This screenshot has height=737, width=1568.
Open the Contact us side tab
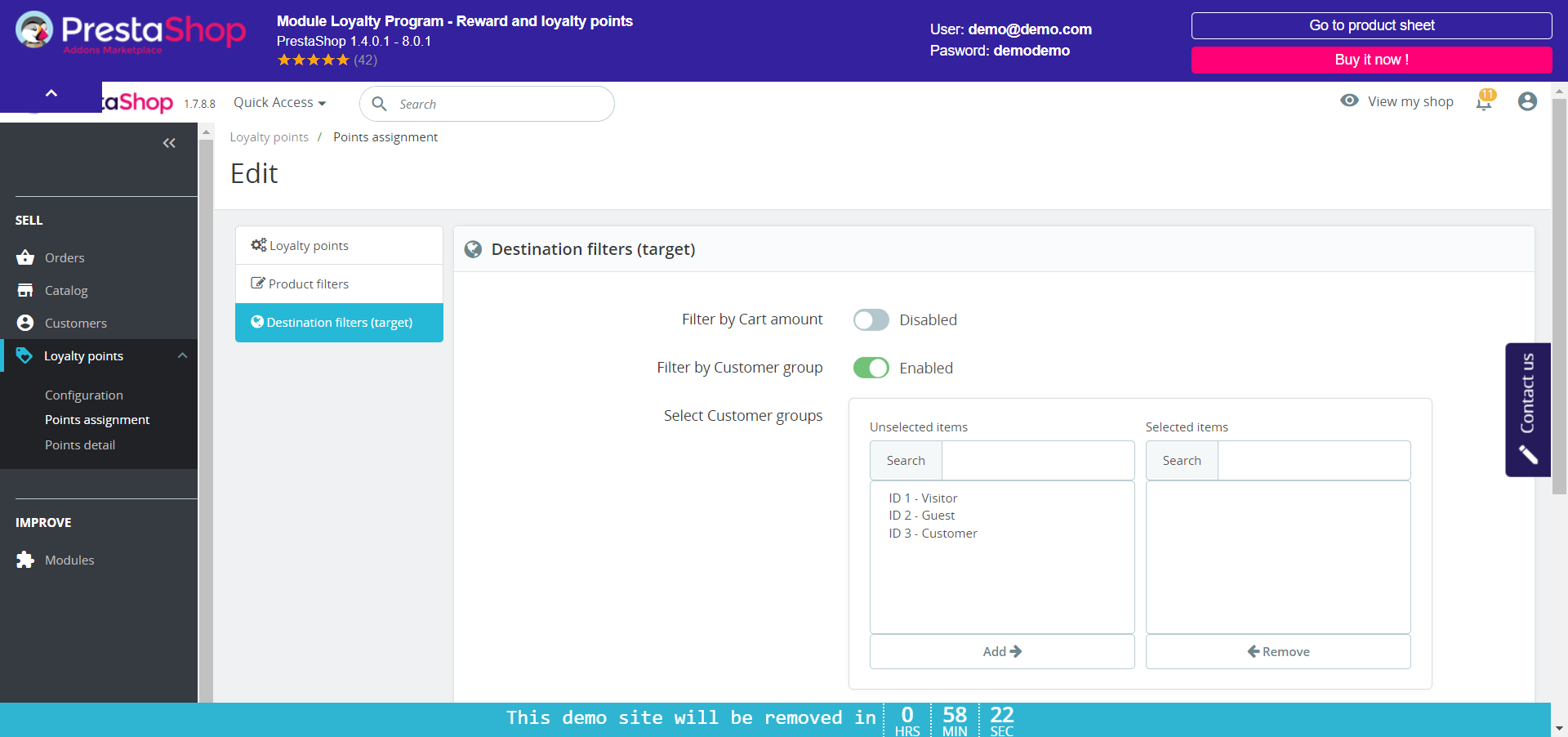(1528, 409)
